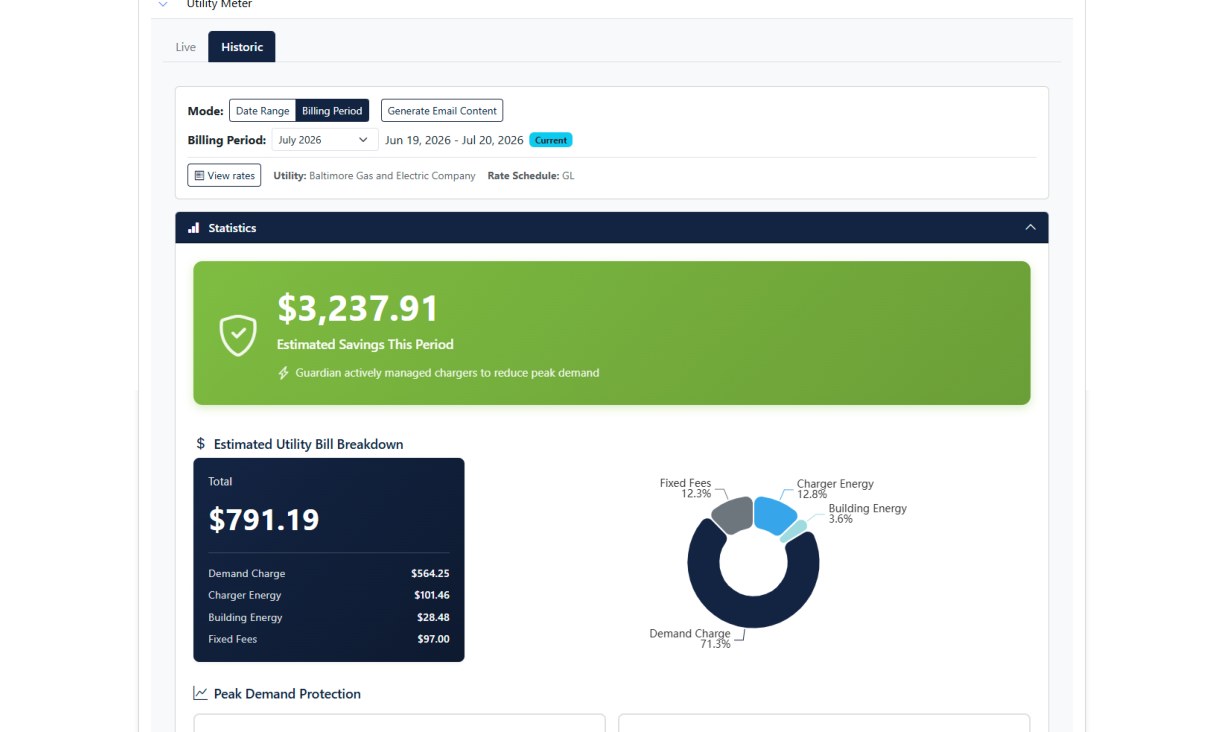Click the $3,237.91 estimated savings amount
The width and height of the screenshot is (1224, 732).
(x=358, y=308)
